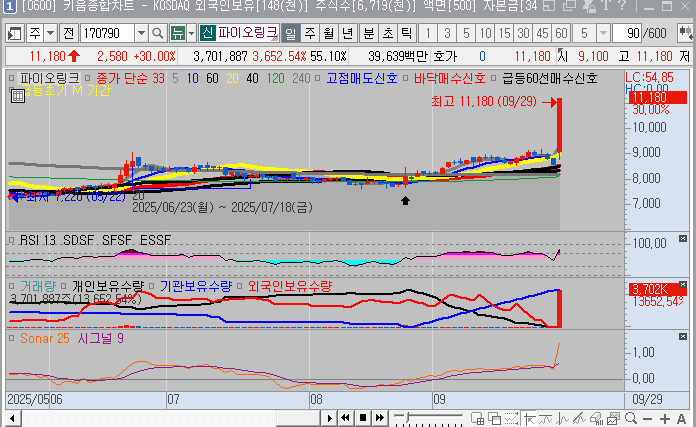Switch to 초 second chart tab
The width and height of the screenshot is (696, 427).
(388, 33)
